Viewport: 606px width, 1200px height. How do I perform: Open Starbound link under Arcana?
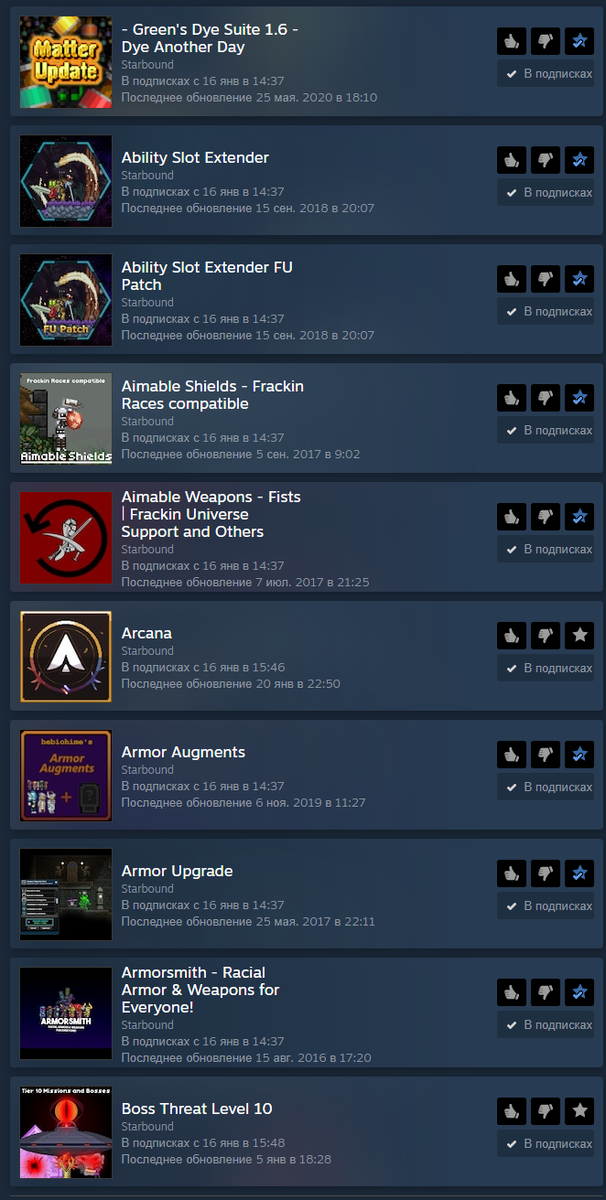point(147,651)
